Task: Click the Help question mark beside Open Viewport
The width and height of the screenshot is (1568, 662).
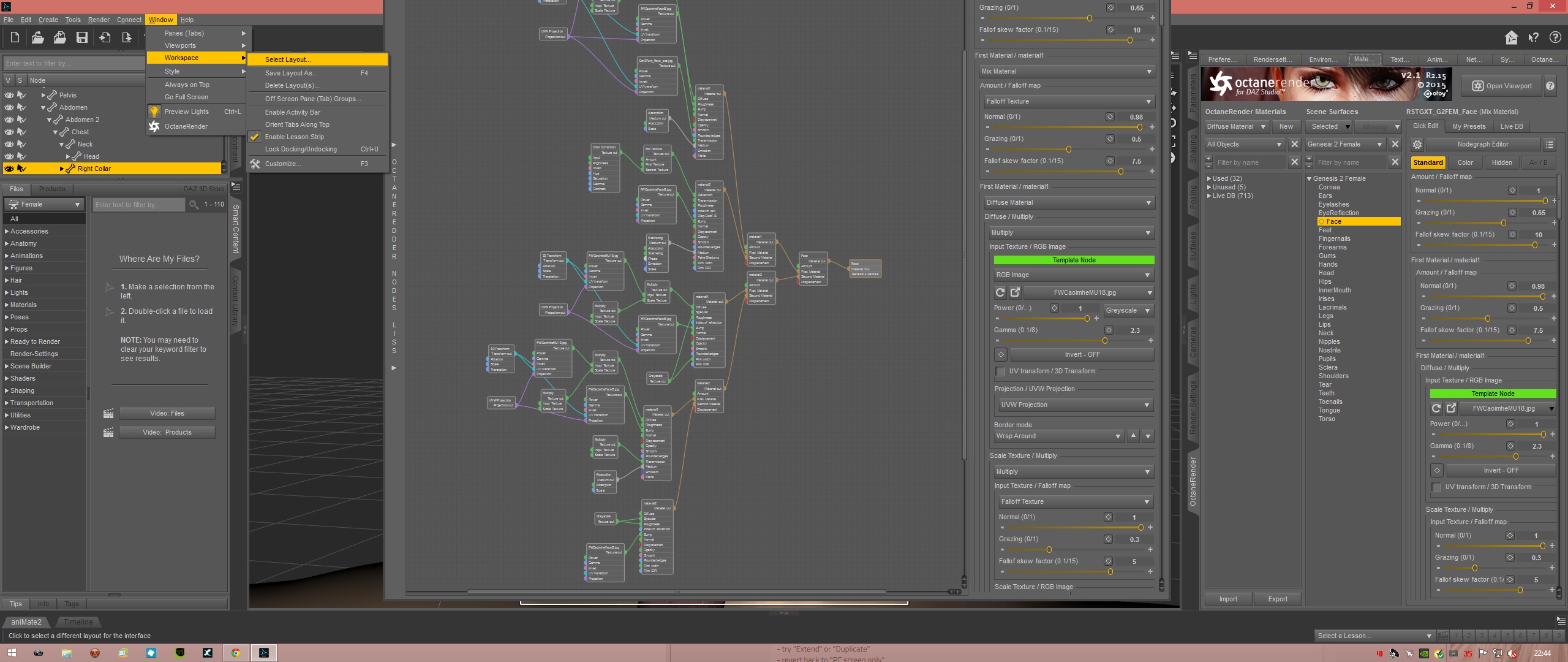Action: [1550, 86]
